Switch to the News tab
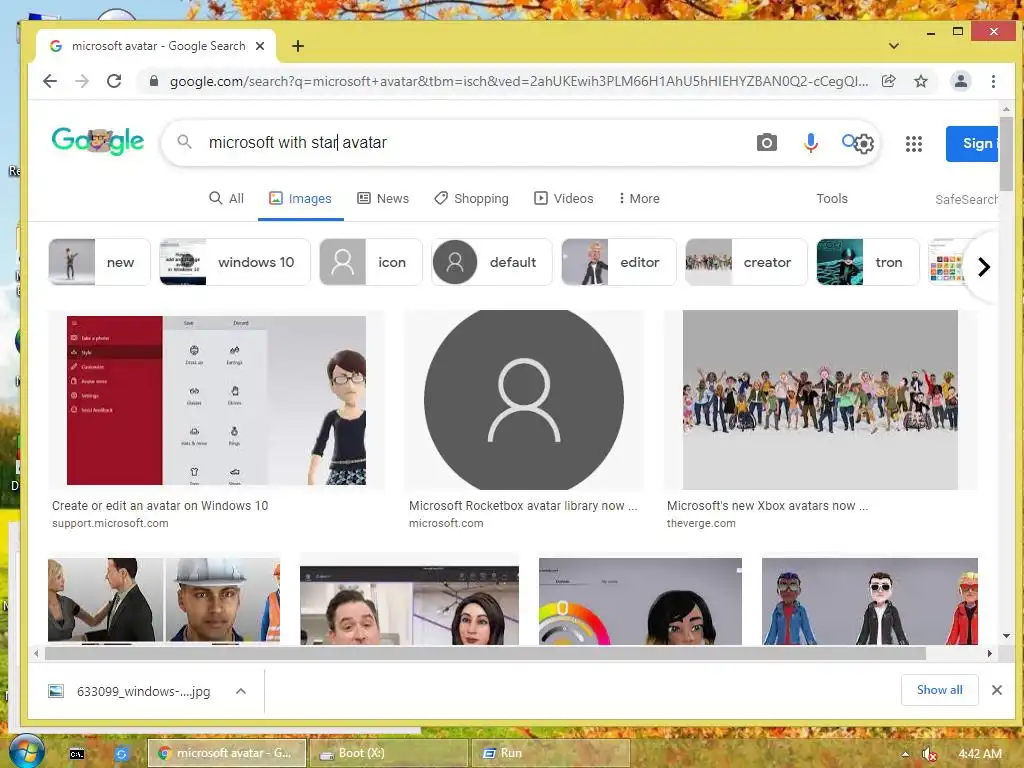Viewport: 1024px width, 768px height. tap(383, 198)
